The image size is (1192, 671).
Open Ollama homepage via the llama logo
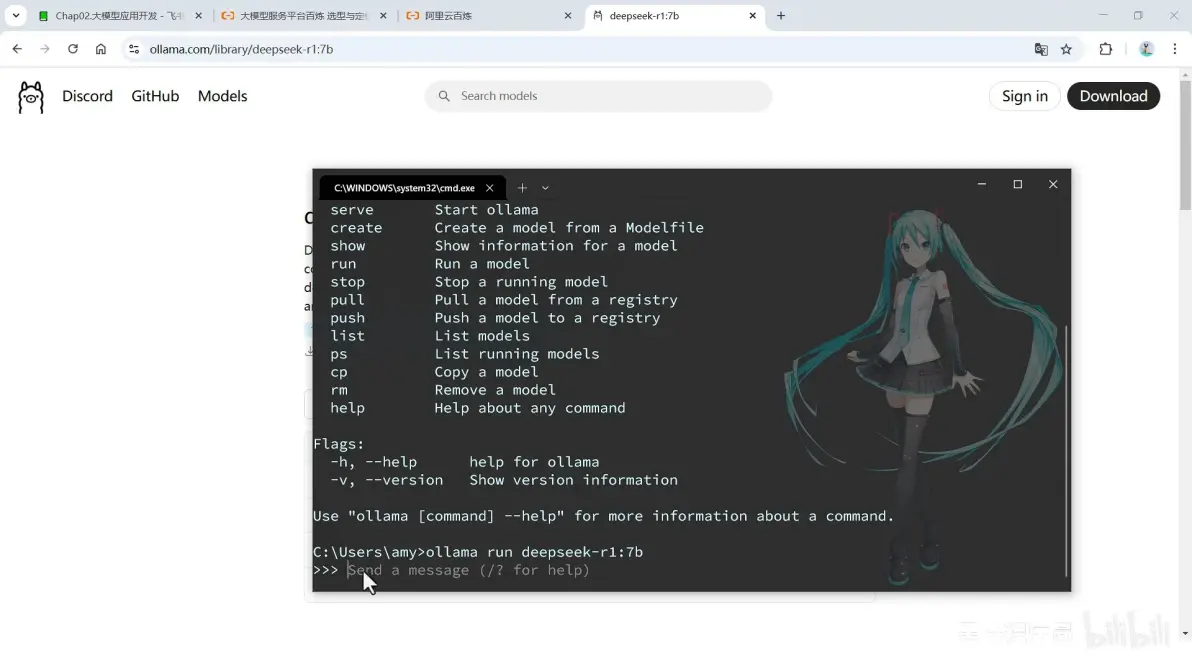click(x=30, y=96)
